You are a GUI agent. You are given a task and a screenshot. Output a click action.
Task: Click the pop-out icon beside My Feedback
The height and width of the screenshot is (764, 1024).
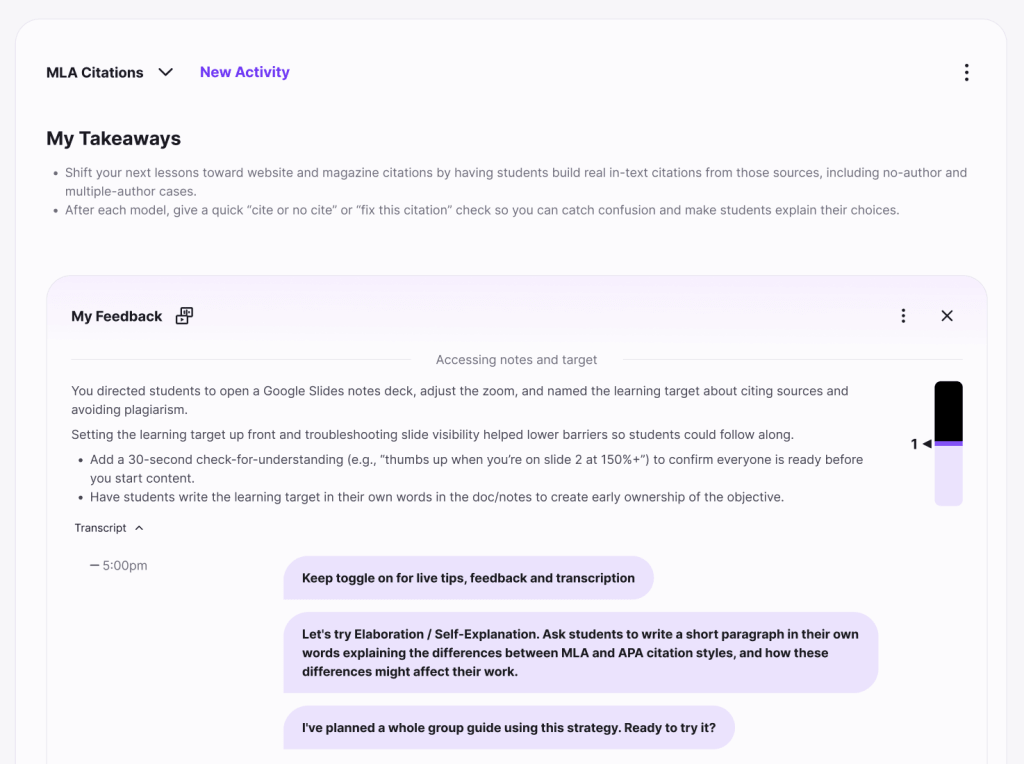184,316
